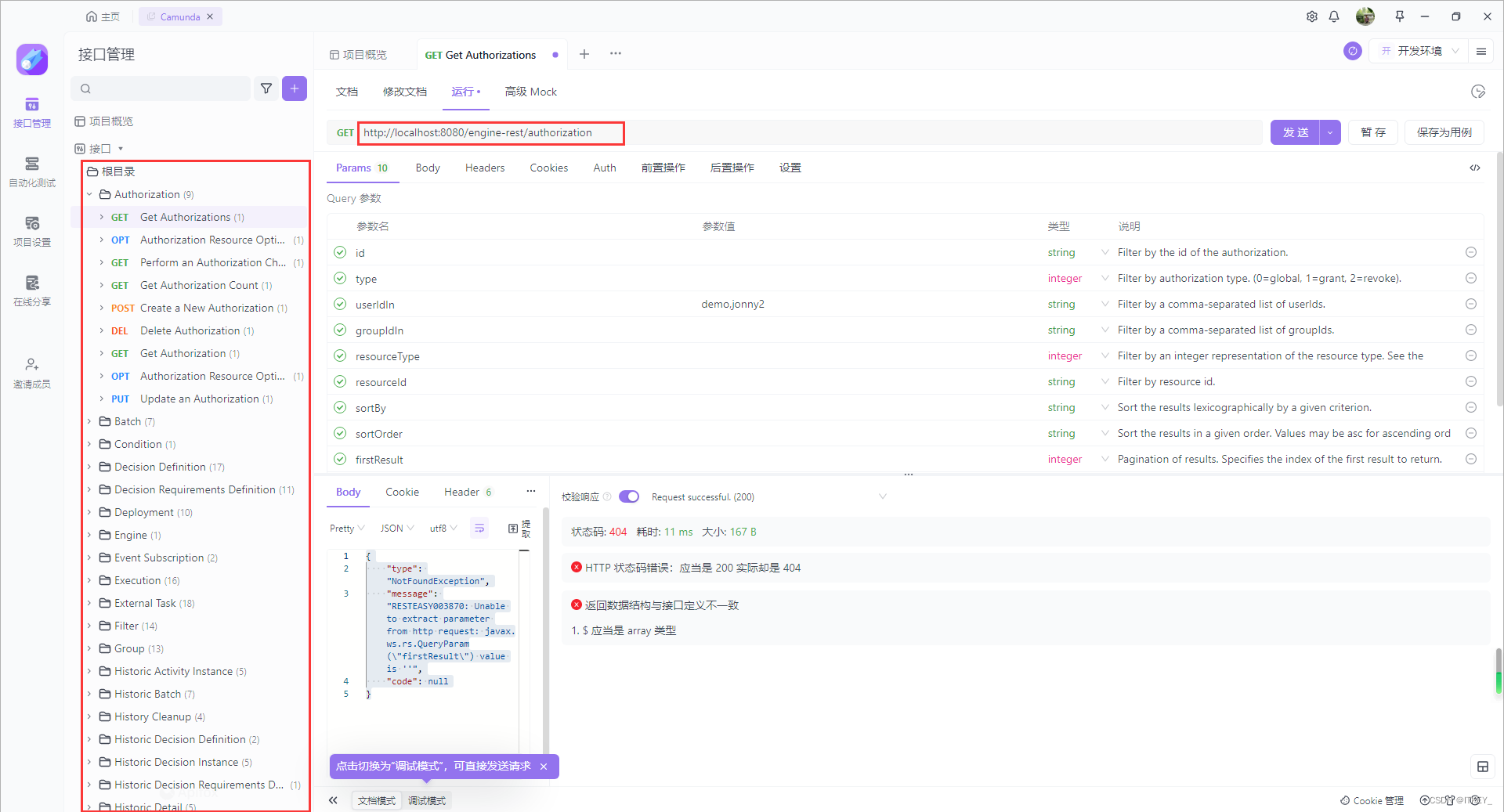This screenshot has height=812, width=1504.
Task: Open response panel more options ellipsis
Action: [x=531, y=492]
